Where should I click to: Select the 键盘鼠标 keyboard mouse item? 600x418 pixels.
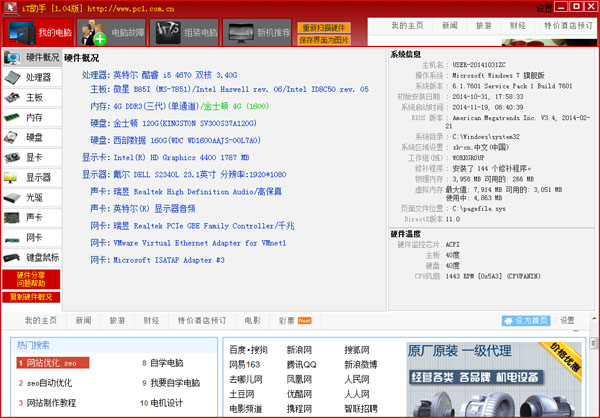tap(30, 257)
